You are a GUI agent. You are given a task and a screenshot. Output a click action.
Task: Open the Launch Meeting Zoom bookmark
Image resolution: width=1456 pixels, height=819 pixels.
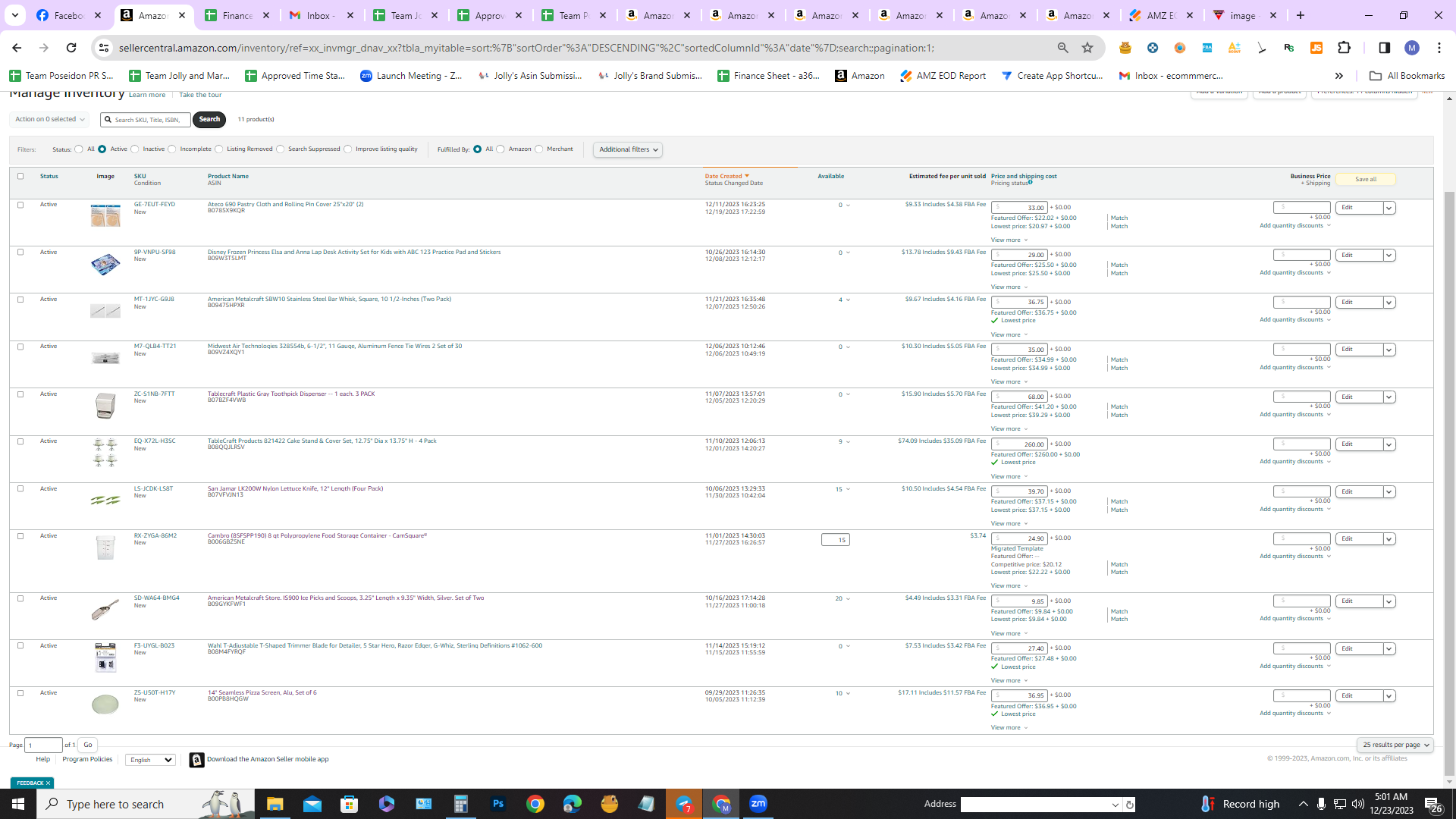[x=411, y=76]
